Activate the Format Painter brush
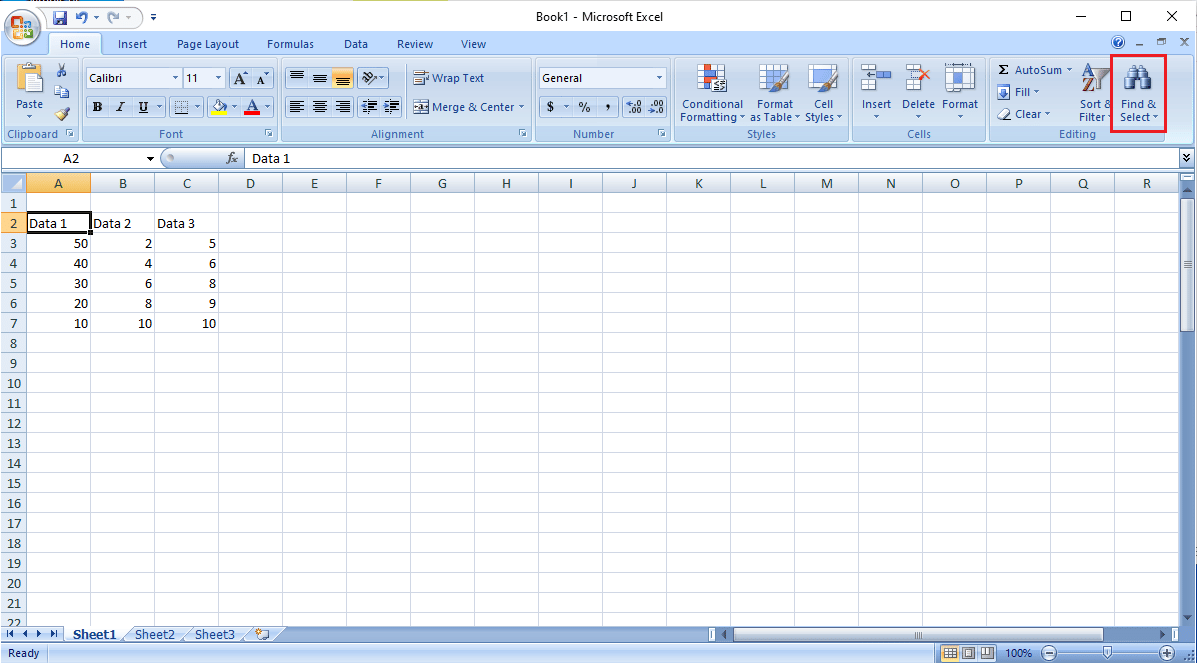Screen dimensions: 1197x663 tap(62, 114)
